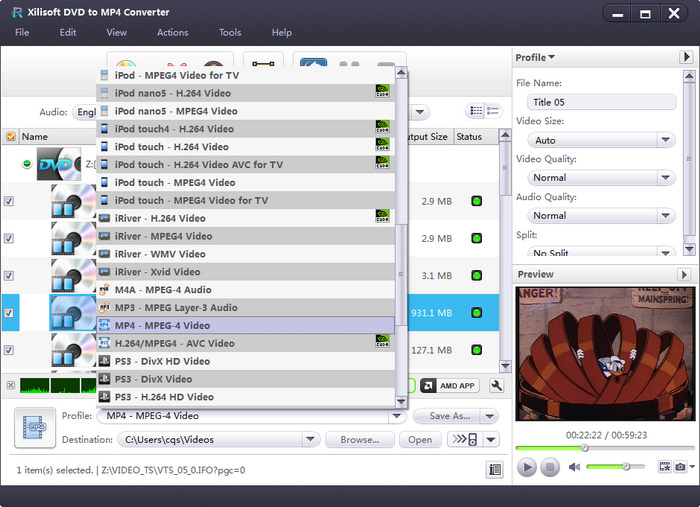700x507 pixels.
Task: Open the Video Quality Normal dropdown
Action: [x=665, y=178]
